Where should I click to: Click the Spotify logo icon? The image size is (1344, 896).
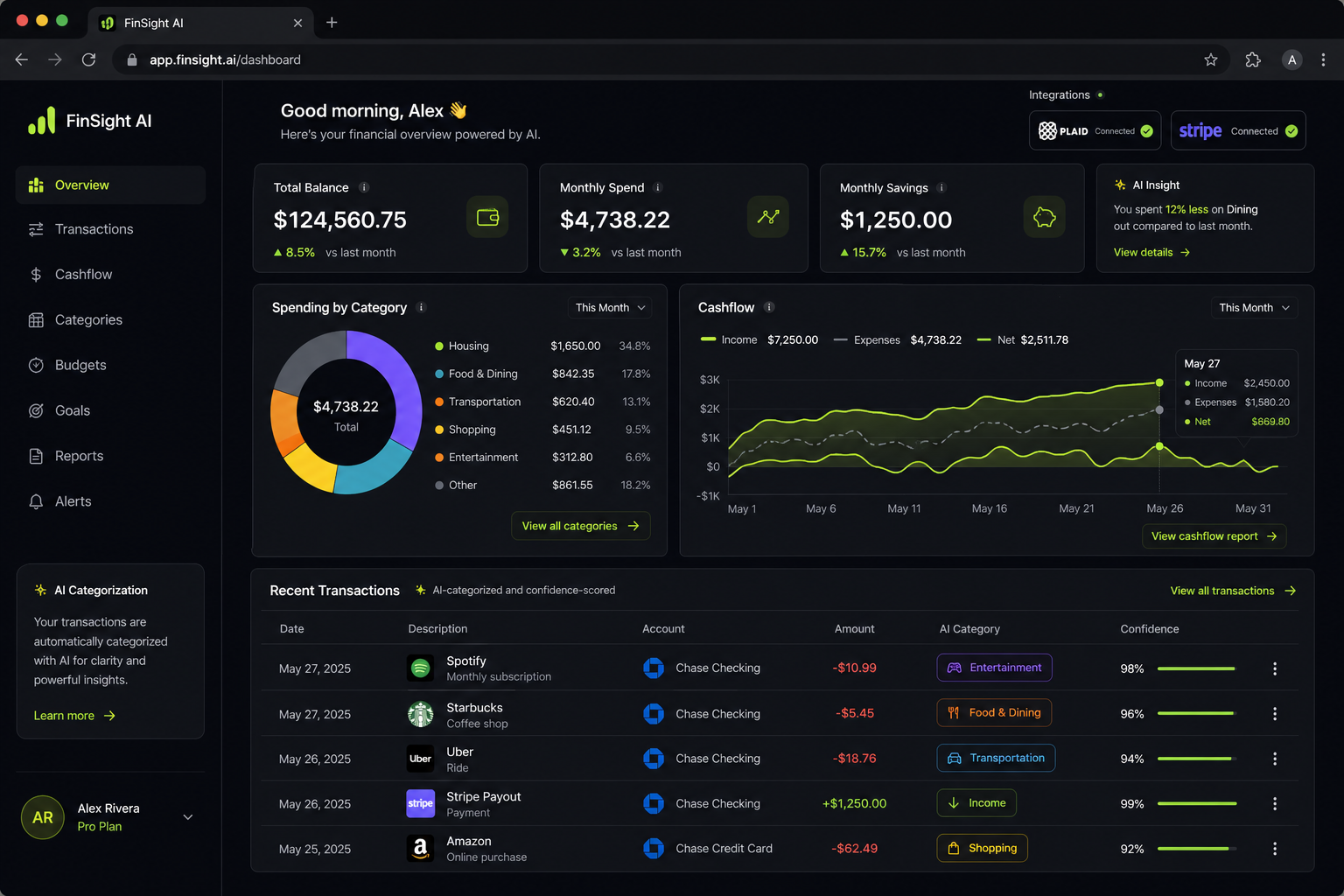(420, 668)
